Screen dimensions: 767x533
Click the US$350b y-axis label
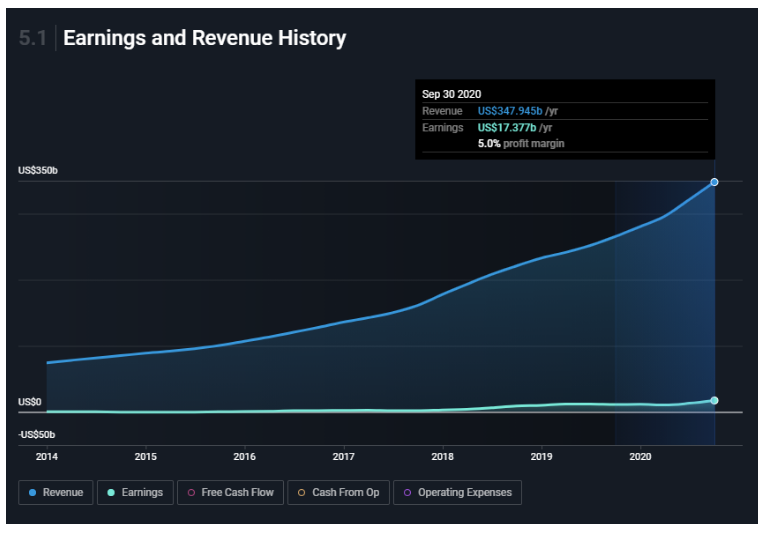(38, 171)
